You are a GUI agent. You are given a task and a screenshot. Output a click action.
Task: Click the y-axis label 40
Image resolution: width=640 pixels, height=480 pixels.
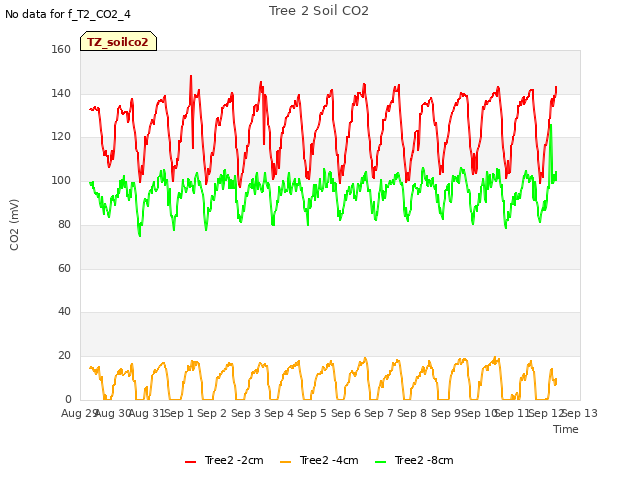64,312
